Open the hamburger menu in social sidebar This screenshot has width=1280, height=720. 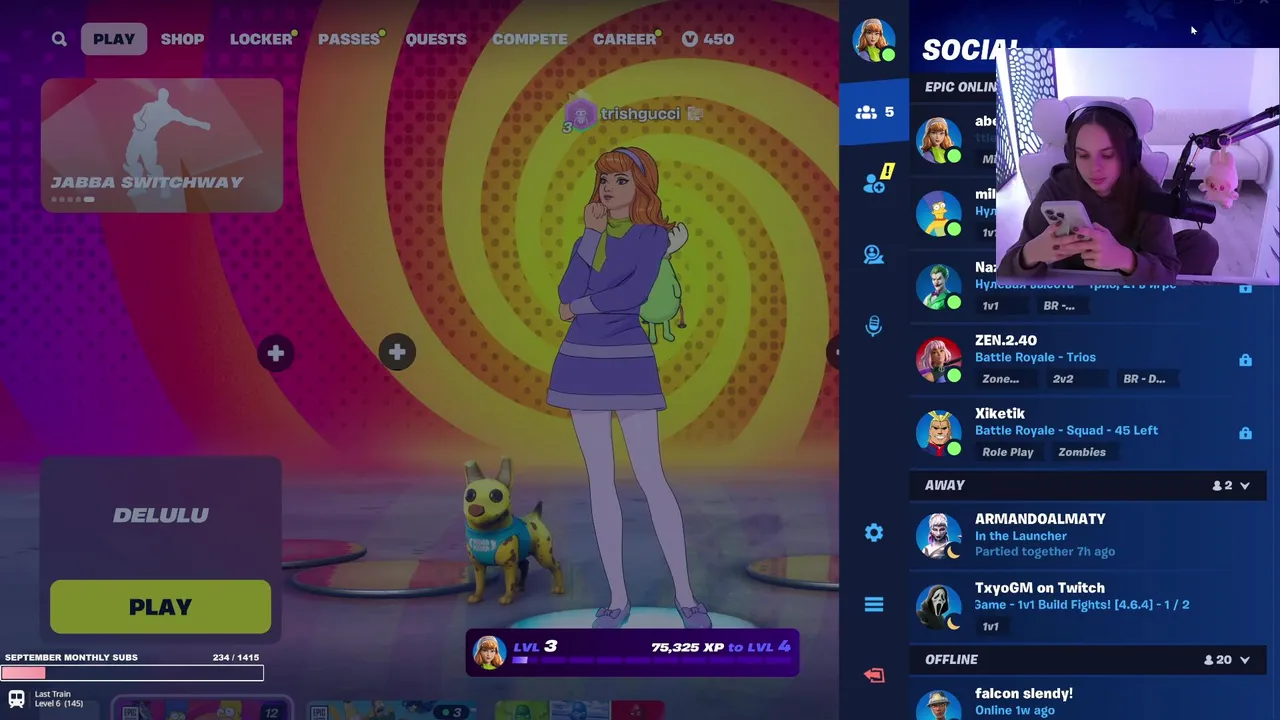pyautogui.click(x=874, y=605)
